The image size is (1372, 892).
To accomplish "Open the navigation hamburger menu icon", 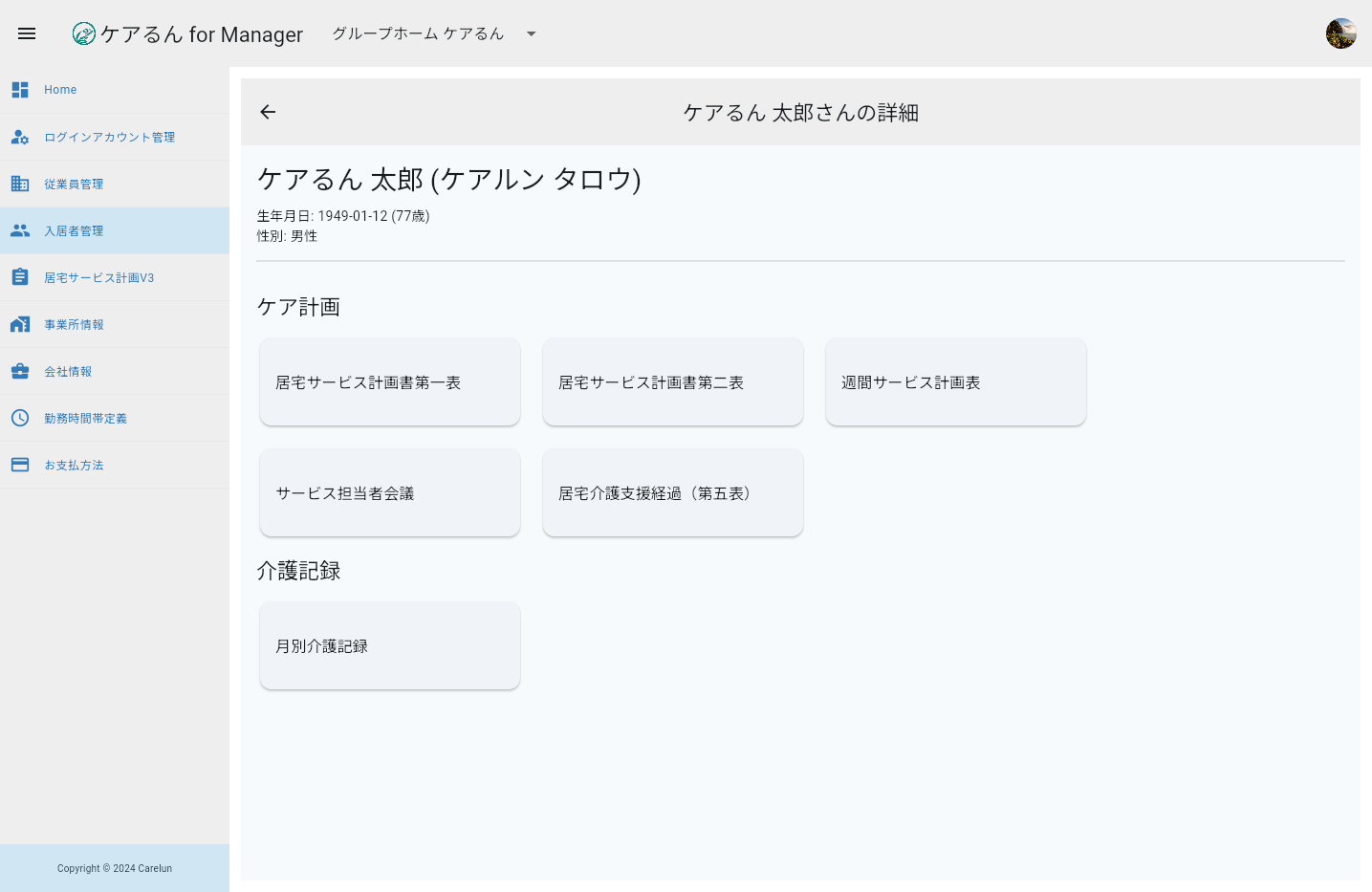I will point(27,33).
